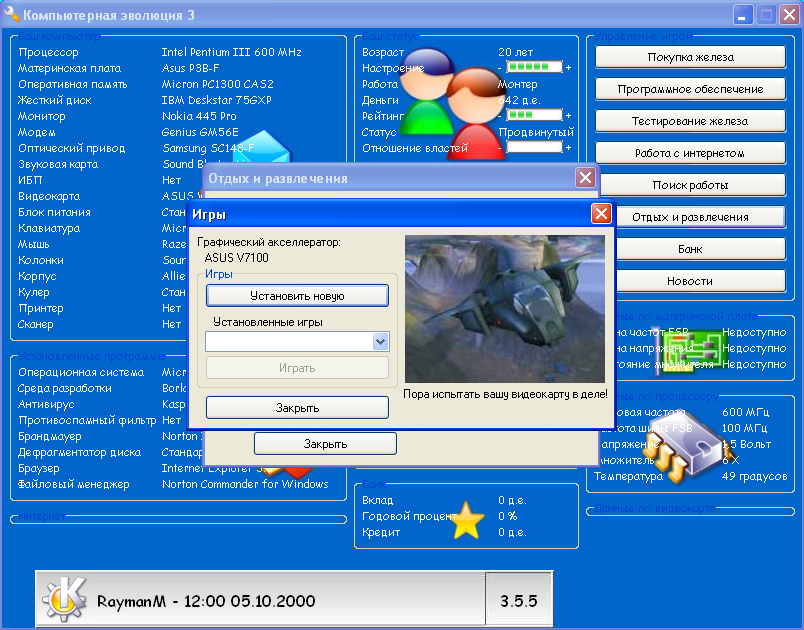Click the Антивирус label
804x630 pixels.
point(46,404)
